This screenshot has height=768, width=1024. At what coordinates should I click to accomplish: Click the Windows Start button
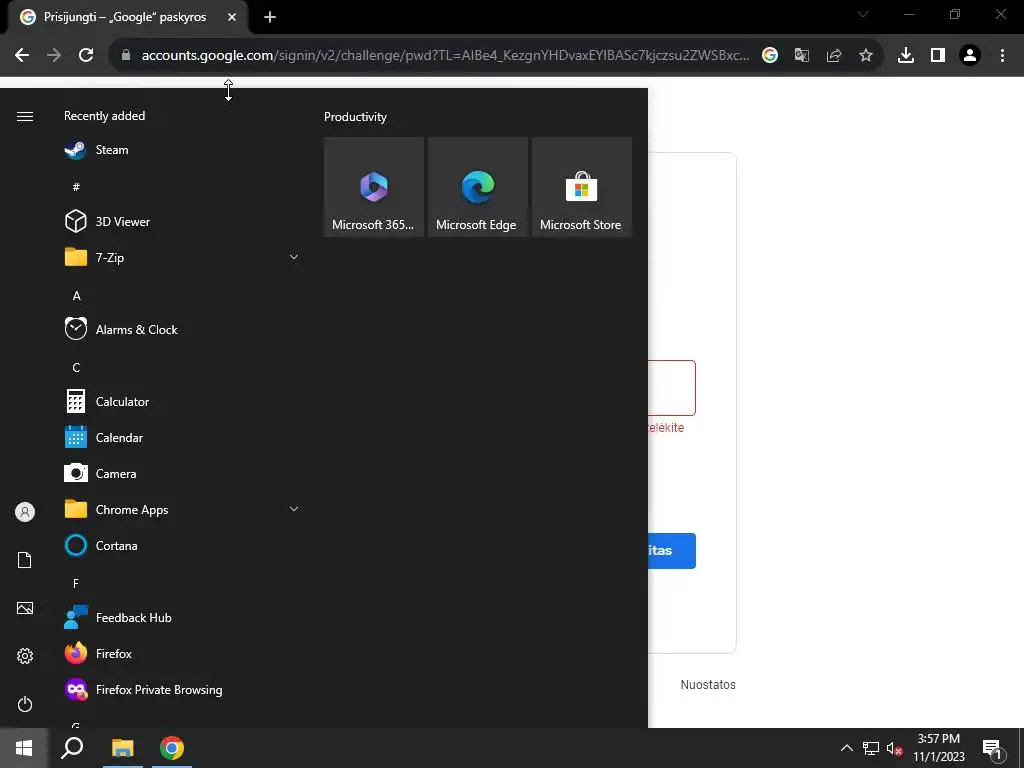24,748
